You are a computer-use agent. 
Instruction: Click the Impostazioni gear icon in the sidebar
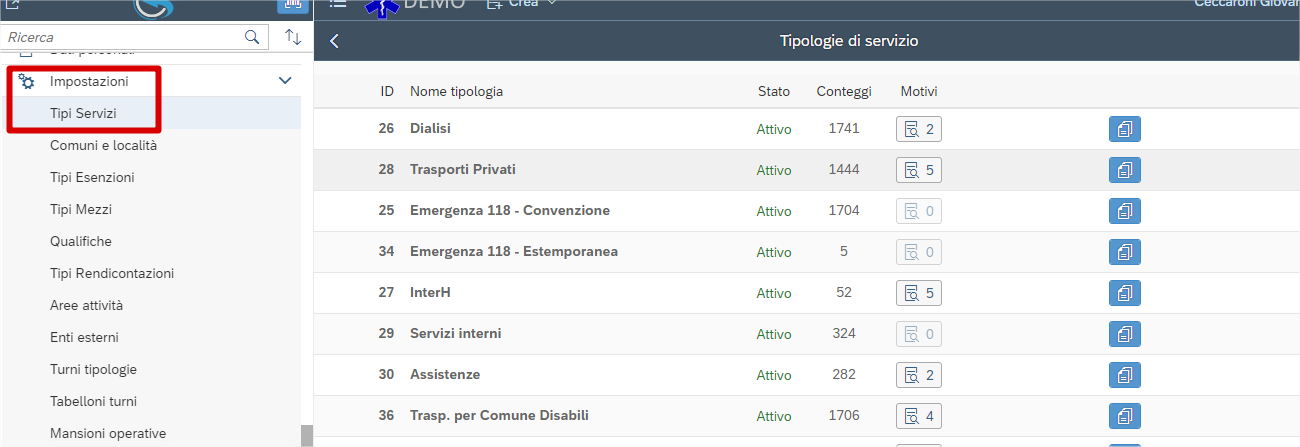tap(27, 81)
